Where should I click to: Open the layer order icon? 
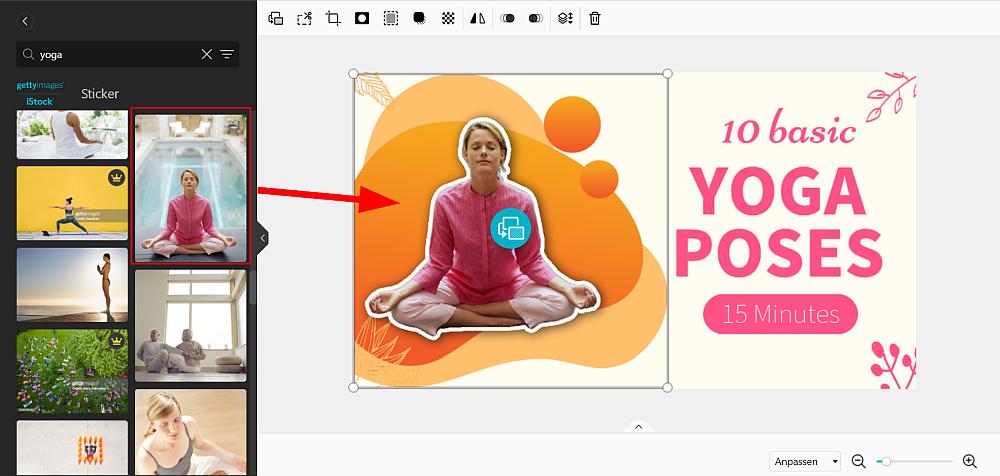[565, 18]
